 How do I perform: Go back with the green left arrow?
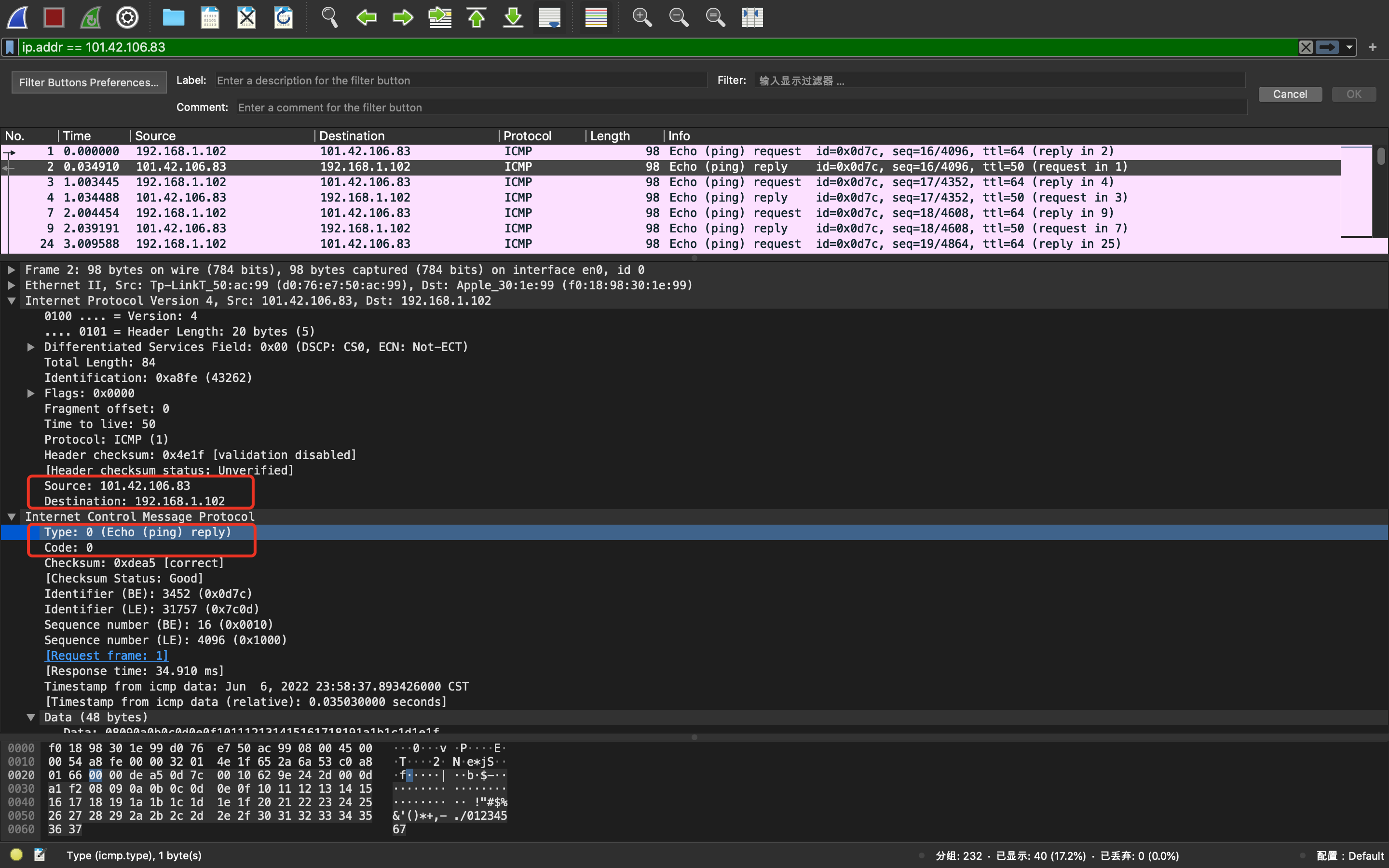pos(366,18)
